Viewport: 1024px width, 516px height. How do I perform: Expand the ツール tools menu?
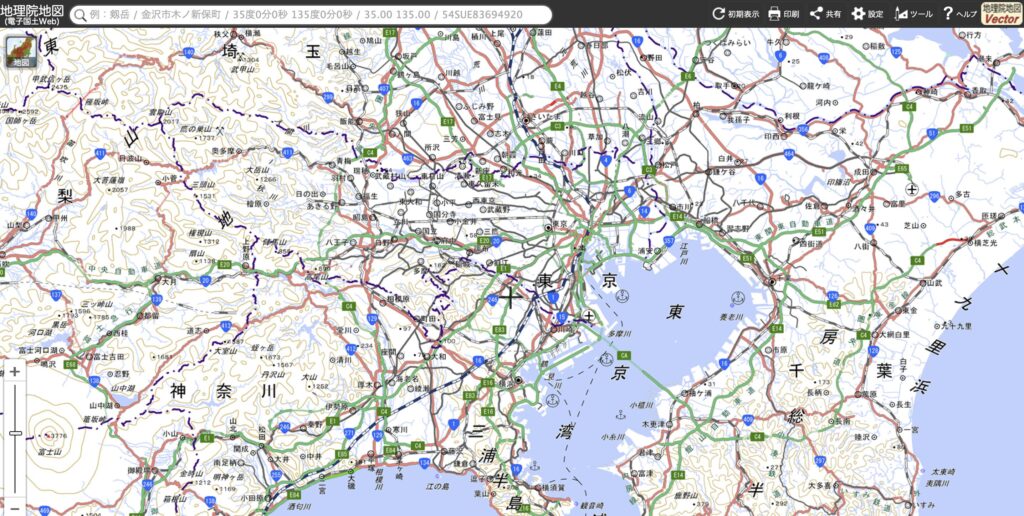[913, 14]
